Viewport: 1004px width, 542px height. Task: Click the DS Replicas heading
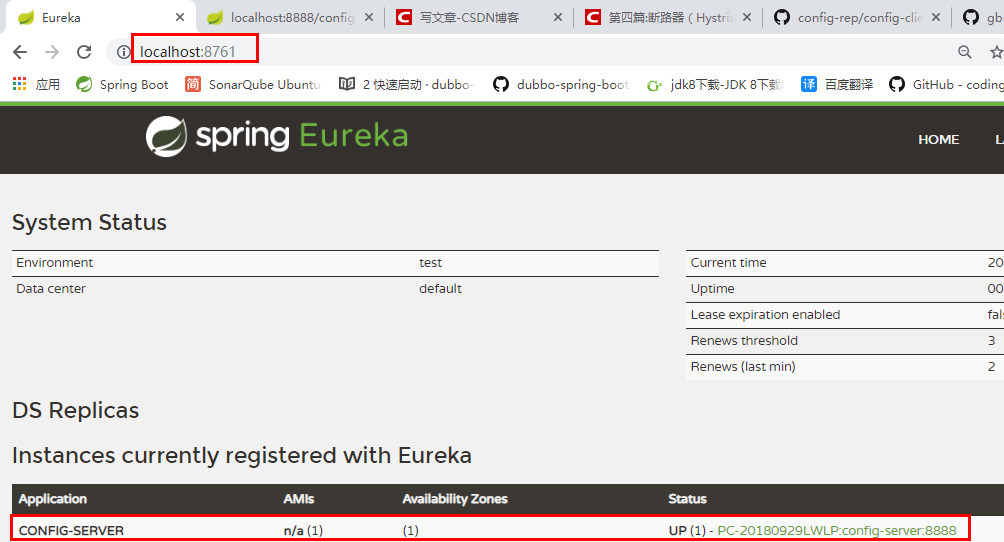pyautogui.click(x=76, y=411)
